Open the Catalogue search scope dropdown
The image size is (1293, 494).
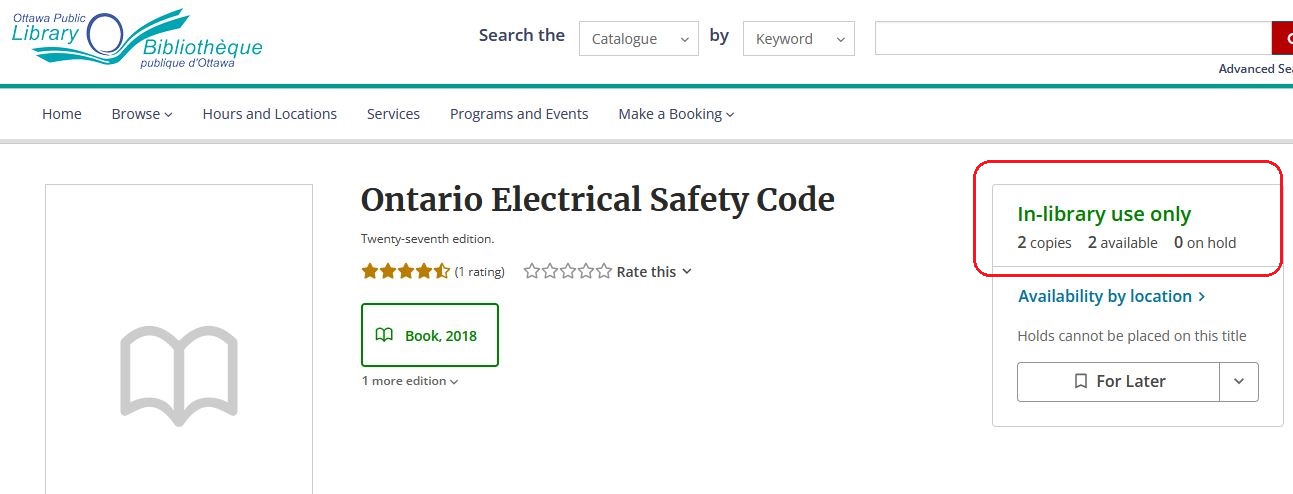click(639, 38)
